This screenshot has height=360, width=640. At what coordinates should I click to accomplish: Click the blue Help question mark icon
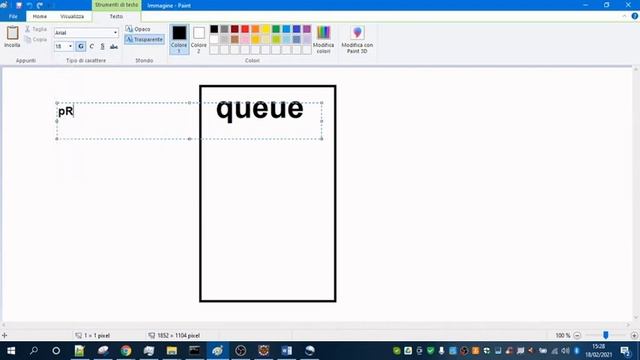(x=635, y=16)
